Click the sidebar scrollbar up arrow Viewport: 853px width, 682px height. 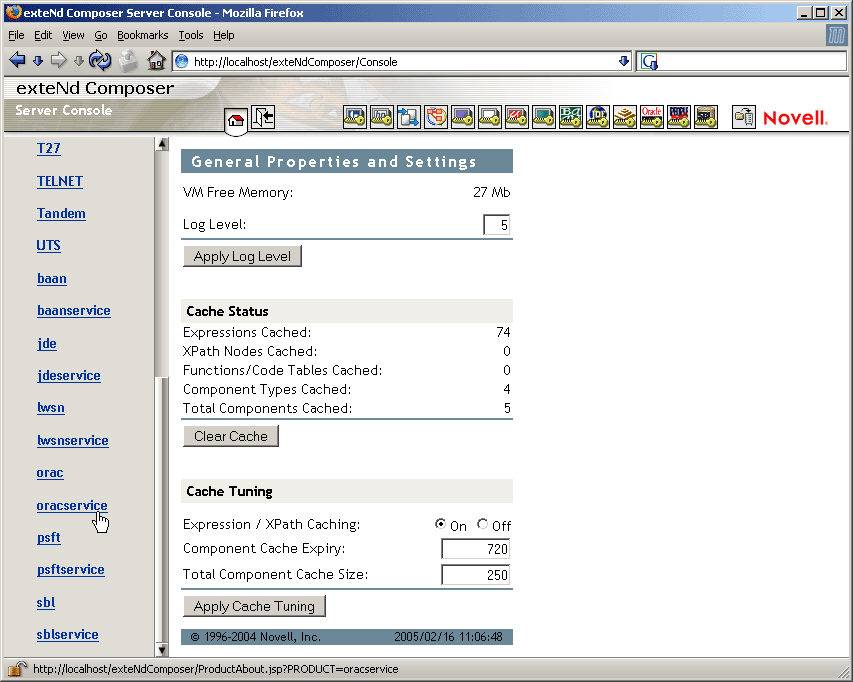coord(162,144)
